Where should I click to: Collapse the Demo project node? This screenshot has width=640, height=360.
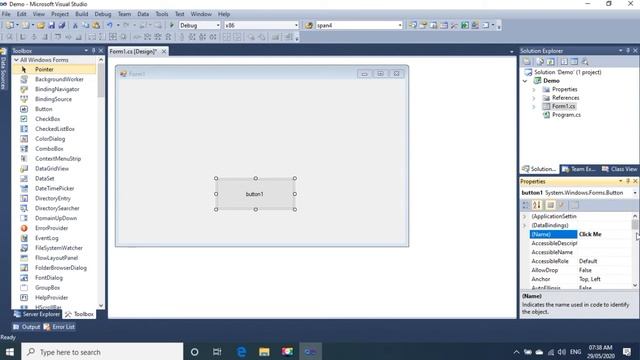525,81
